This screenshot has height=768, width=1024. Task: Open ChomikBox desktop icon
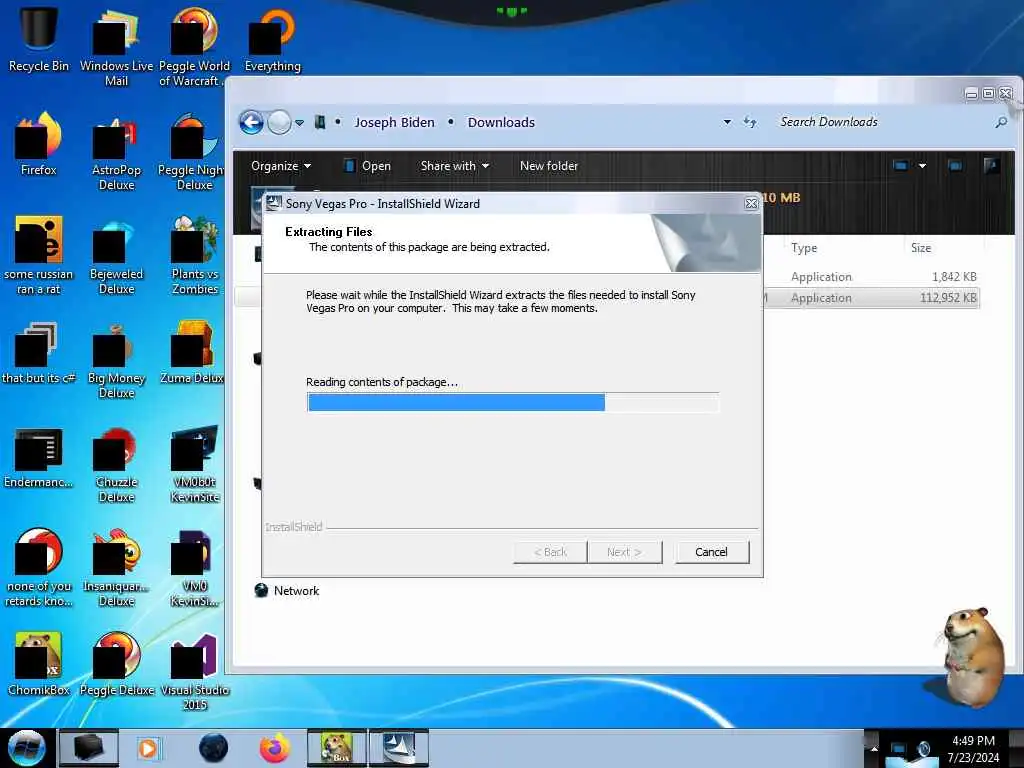point(39,664)
